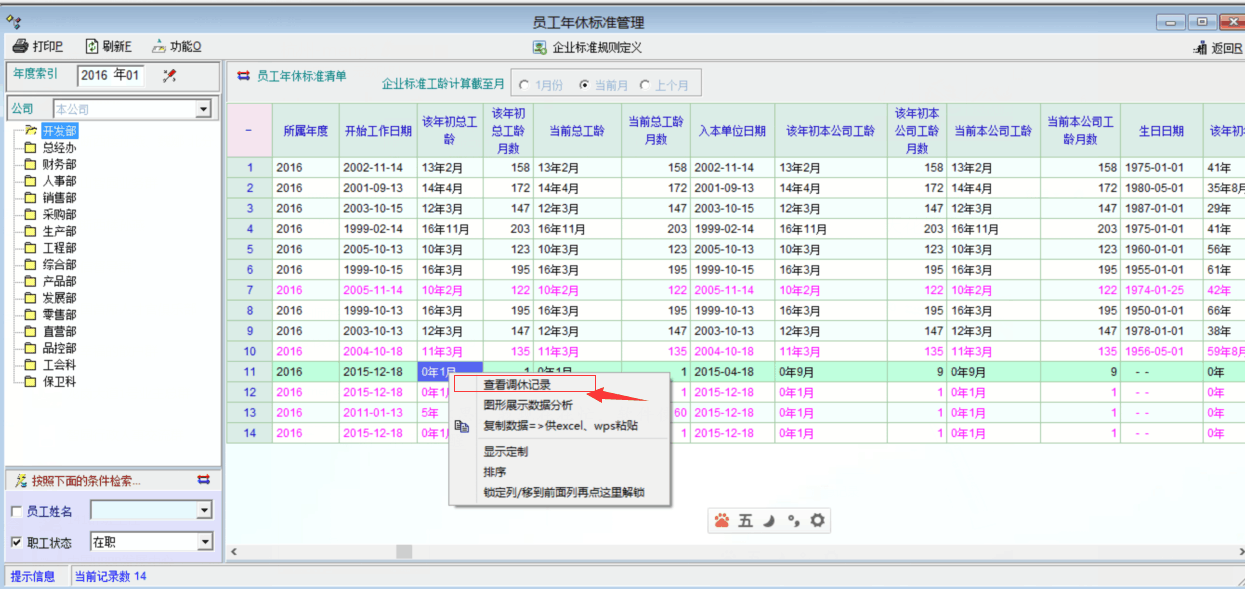Open the 功能 toolbar icon
Image resolution: width=1245 pixels, height=589 pixels.
point(159,47)
